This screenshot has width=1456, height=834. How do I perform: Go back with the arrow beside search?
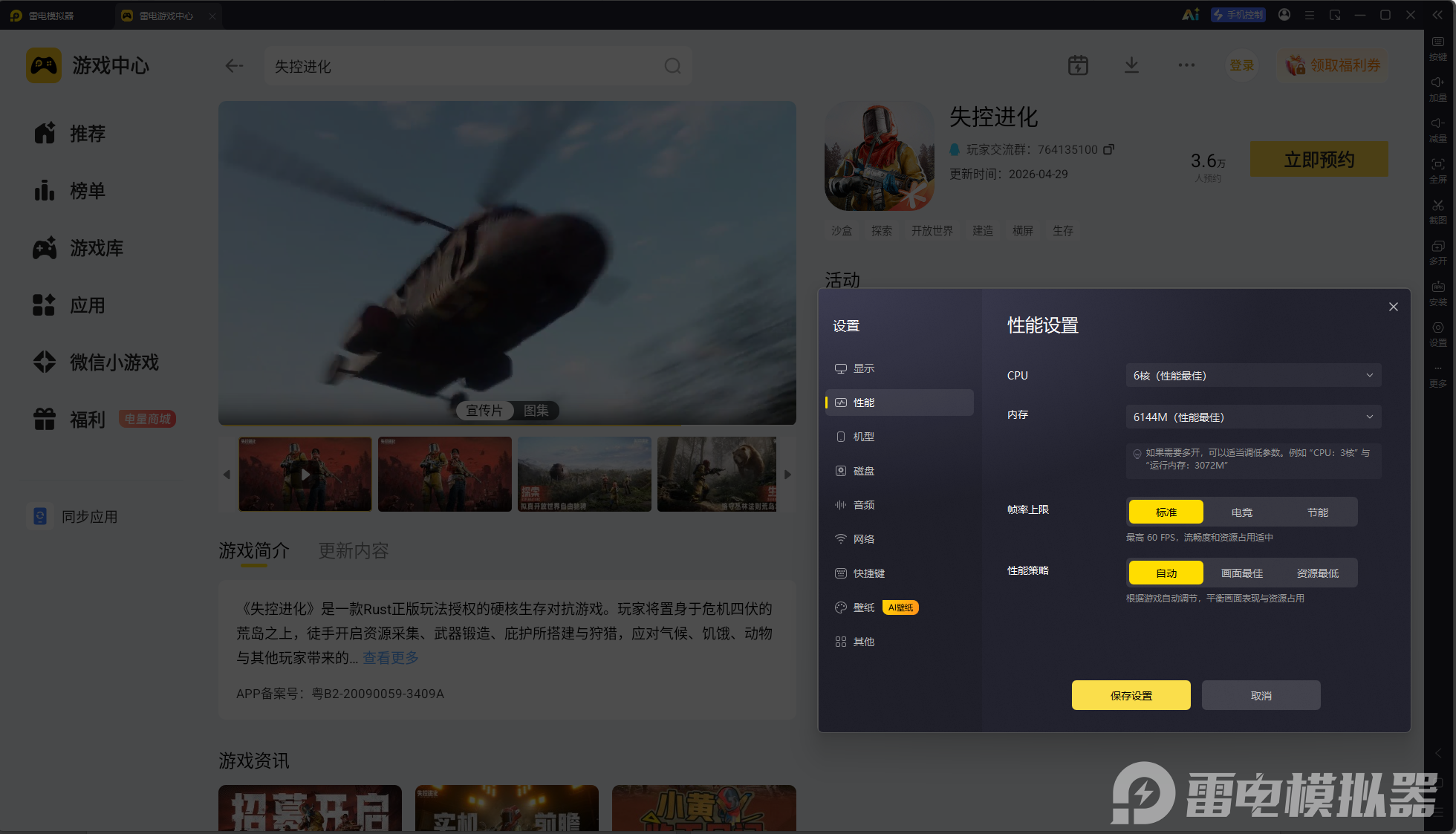234,66
